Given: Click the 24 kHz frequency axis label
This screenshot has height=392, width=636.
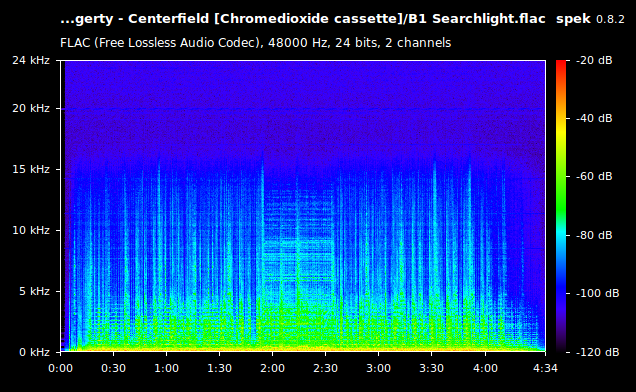Looking at the screenshot, I should pos(31,60).
